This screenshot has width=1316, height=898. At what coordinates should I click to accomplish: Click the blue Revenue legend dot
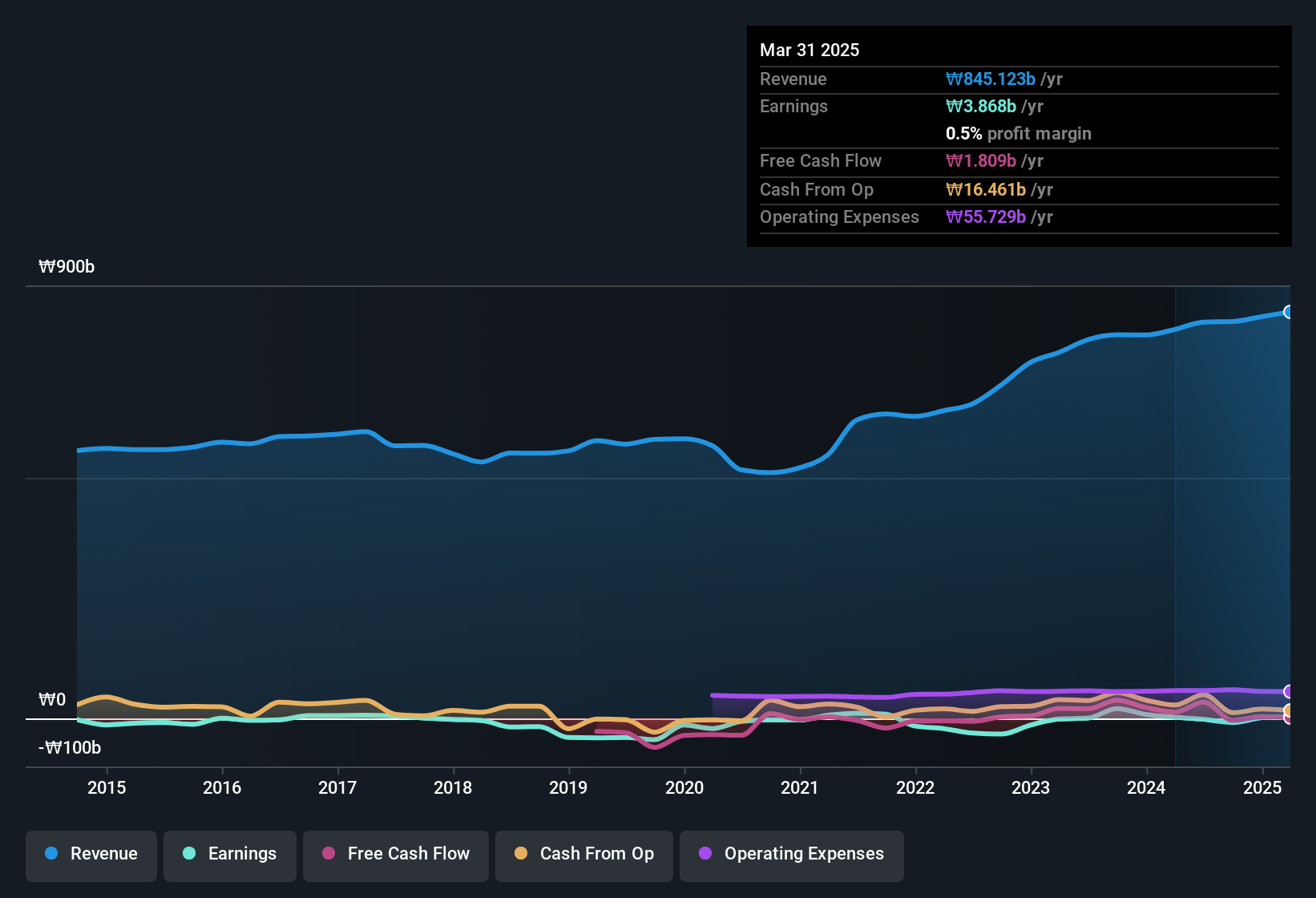click(x=51, y=854)
